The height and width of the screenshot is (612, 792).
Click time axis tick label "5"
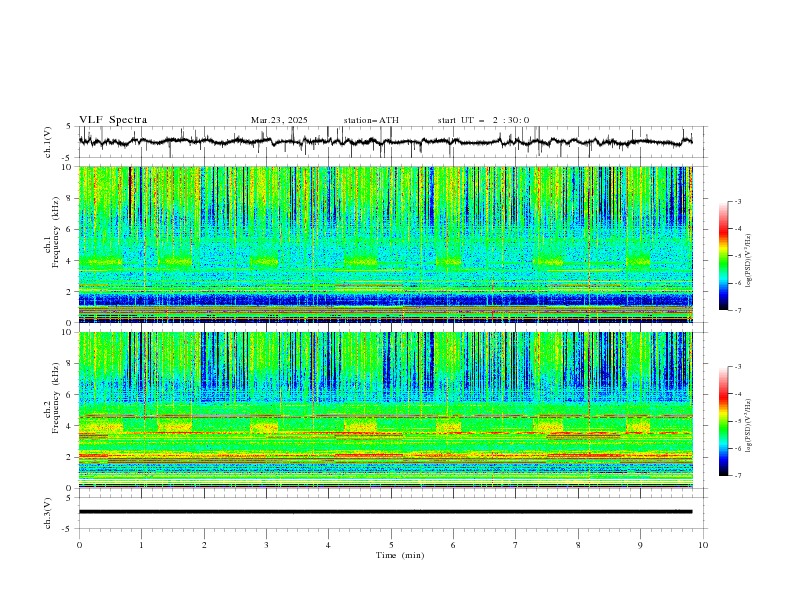[x=391, y=545]
